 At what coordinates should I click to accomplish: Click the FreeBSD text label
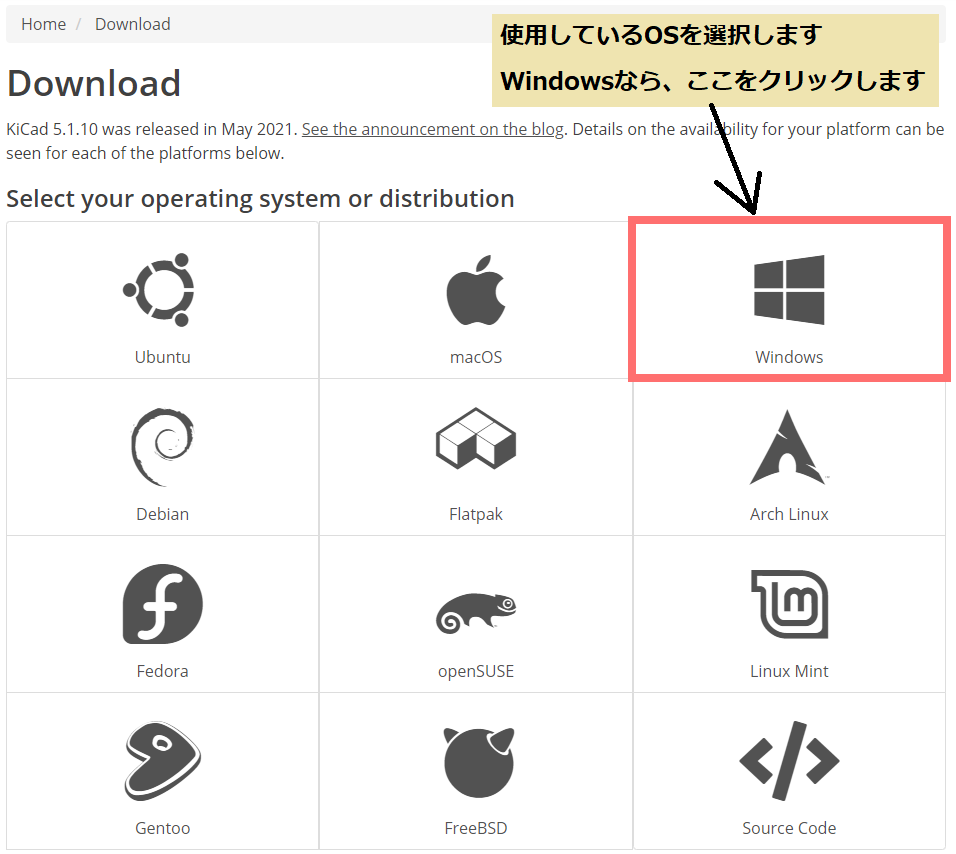pyautogui.click(x=476, y=828)
